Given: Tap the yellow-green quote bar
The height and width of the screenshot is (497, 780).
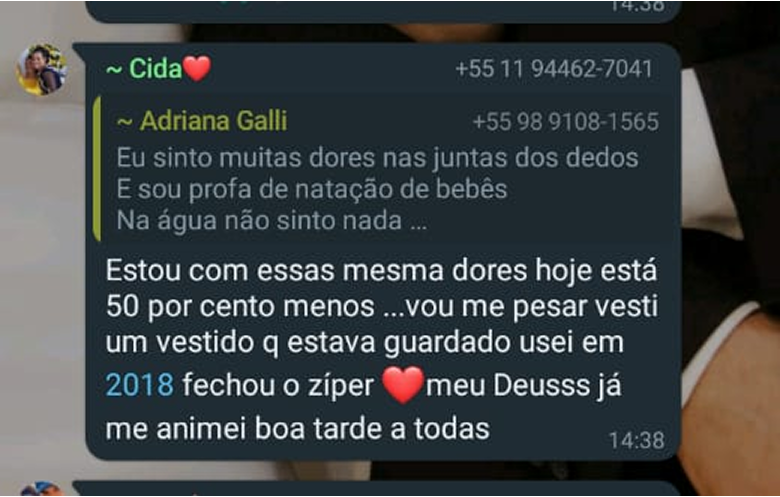Looking at the screenshot, I should (x=97, y=168).
